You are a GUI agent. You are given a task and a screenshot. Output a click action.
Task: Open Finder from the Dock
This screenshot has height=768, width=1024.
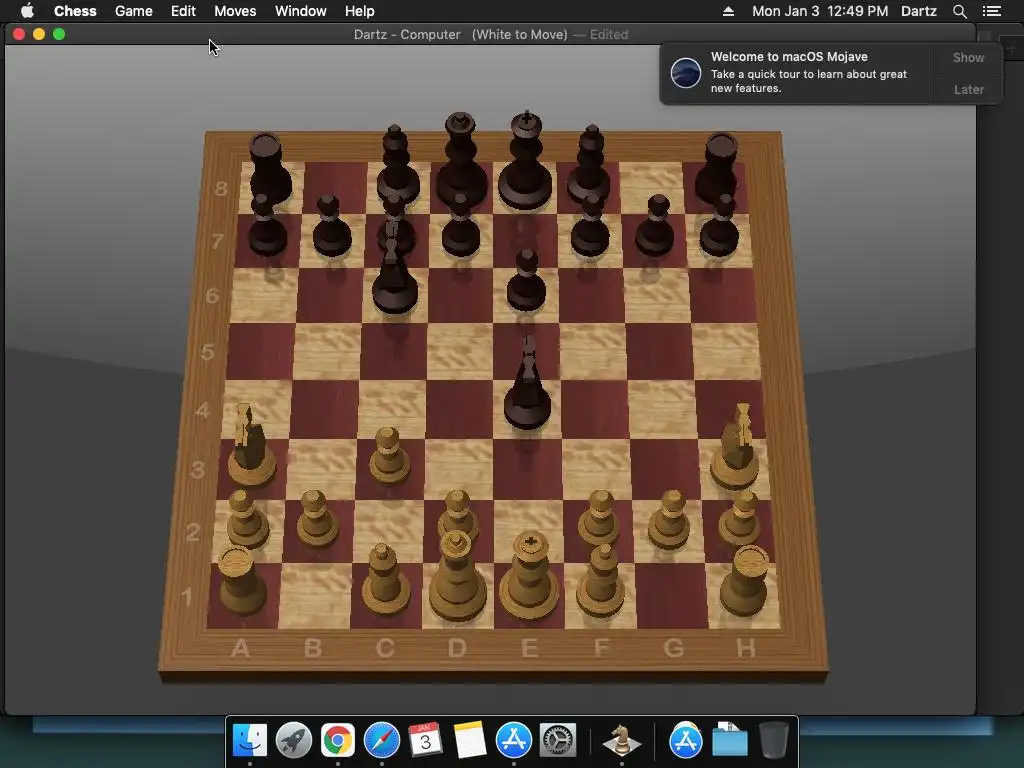point(250,741)
